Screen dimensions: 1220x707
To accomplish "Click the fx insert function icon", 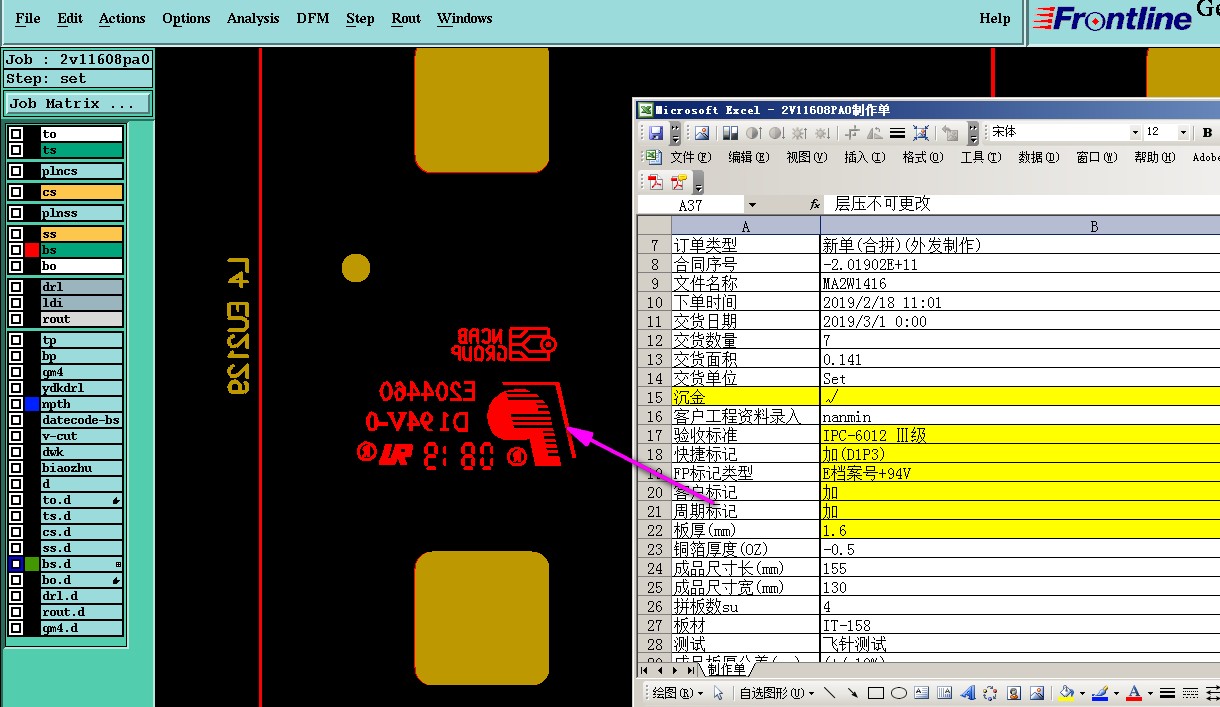I will 815,204.
